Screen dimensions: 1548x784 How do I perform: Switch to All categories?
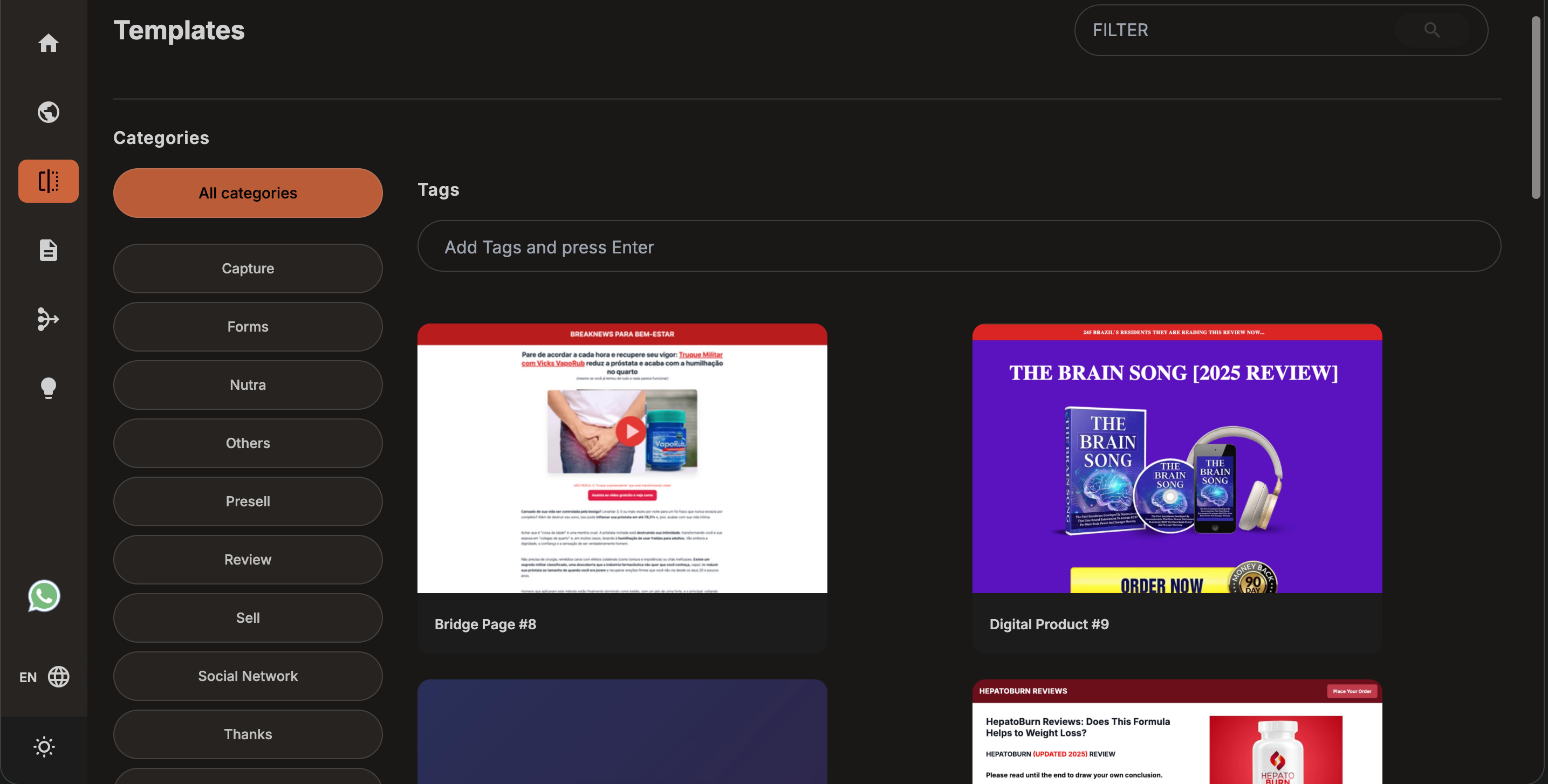tap(248, 193)
